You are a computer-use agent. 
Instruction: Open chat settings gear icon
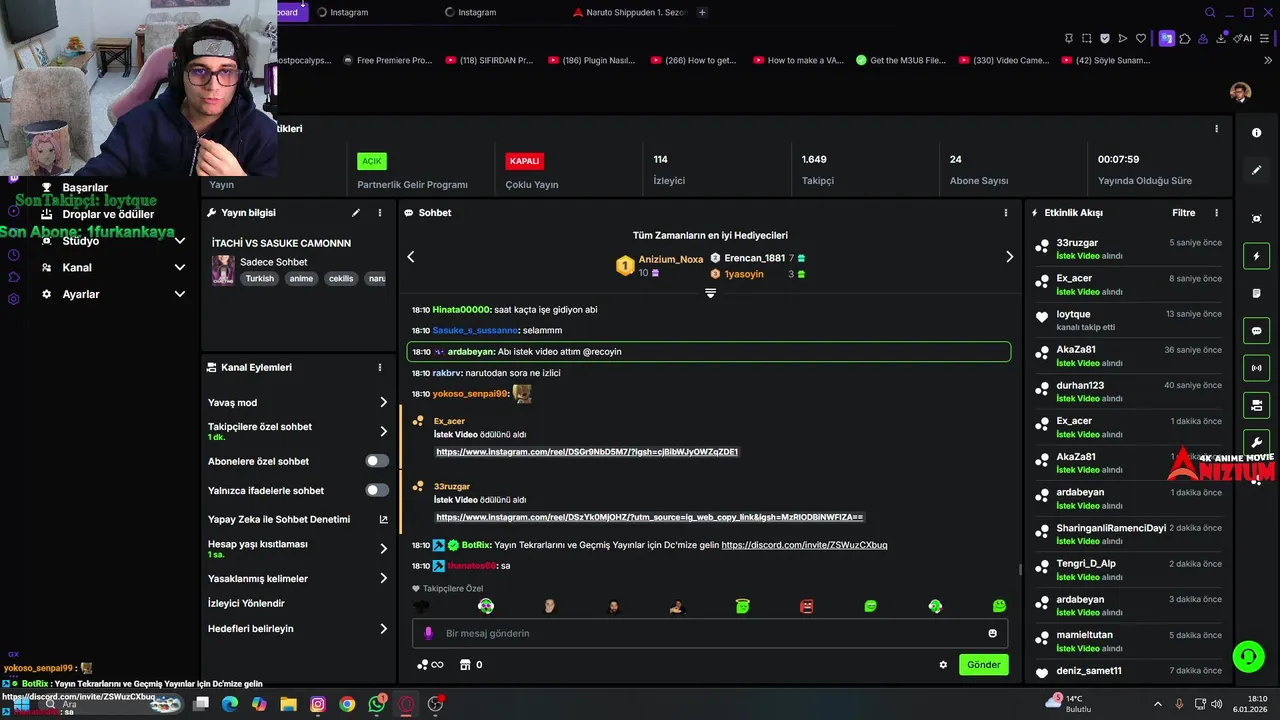click(x=943, y=665)
